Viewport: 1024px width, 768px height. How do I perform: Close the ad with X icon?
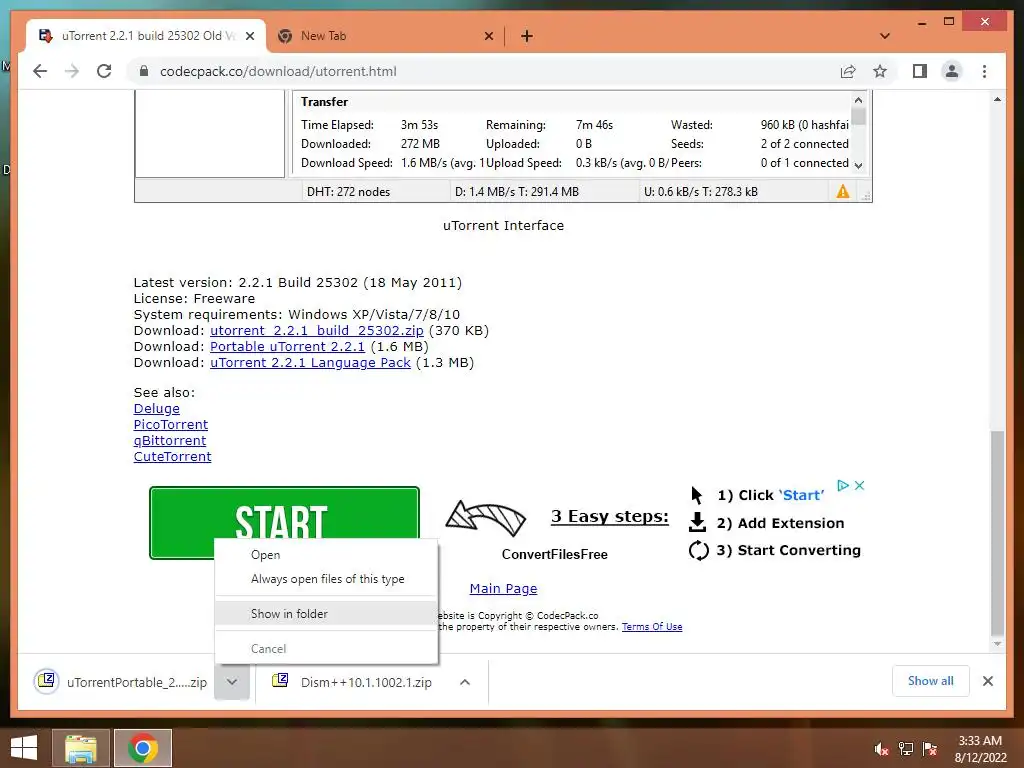click(859, 485)
